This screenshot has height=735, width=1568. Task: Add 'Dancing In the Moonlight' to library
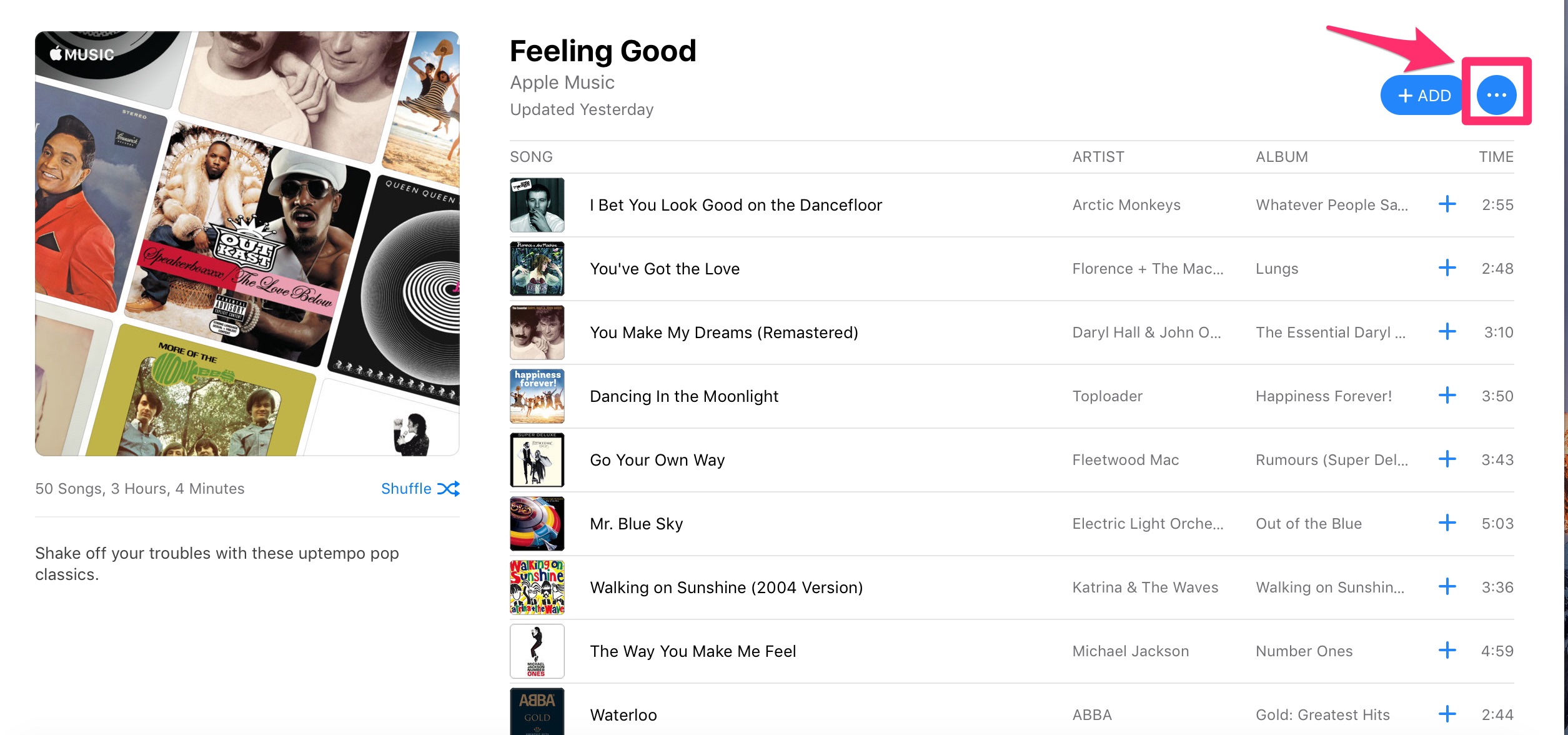coord(1447,396)
